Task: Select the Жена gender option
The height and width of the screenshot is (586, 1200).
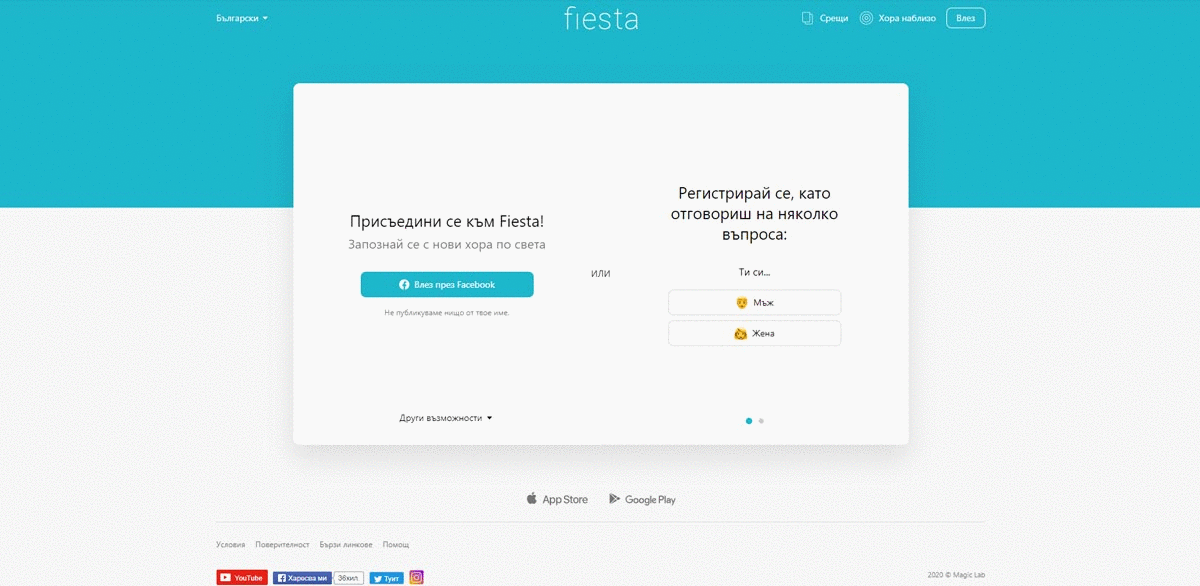Action: [x=754, y=332]
